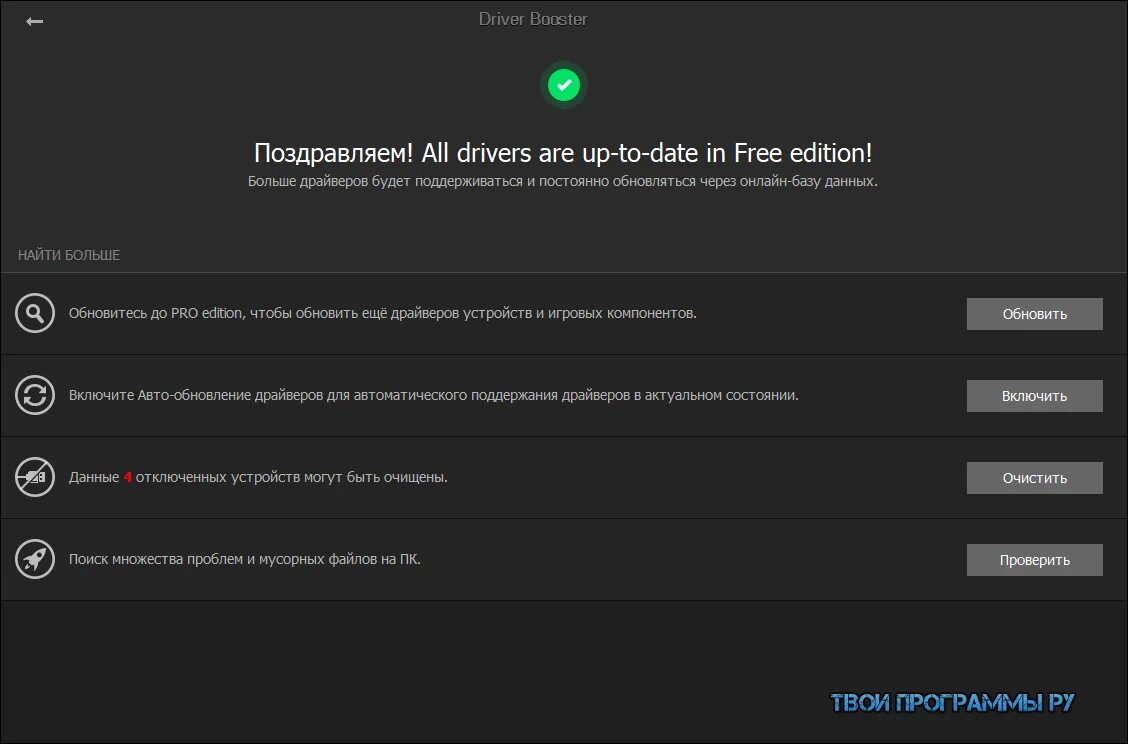Click the magnifier icon for PRO edition upgrade
The width and height of the screenshot is (1128, 744).
[x=35, y=313]
